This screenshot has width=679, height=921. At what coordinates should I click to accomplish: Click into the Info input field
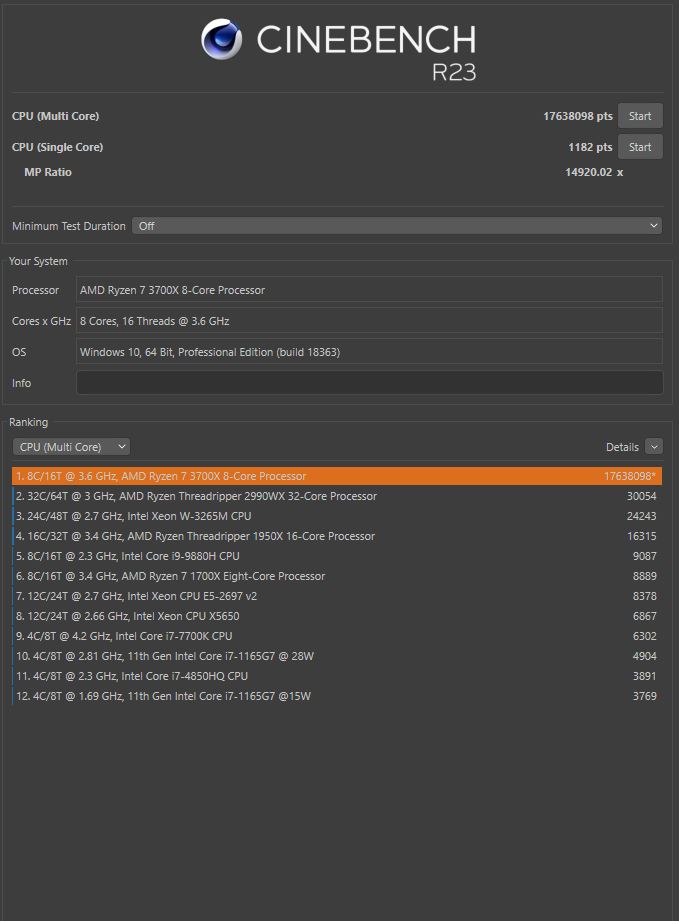tap(369, 383)
